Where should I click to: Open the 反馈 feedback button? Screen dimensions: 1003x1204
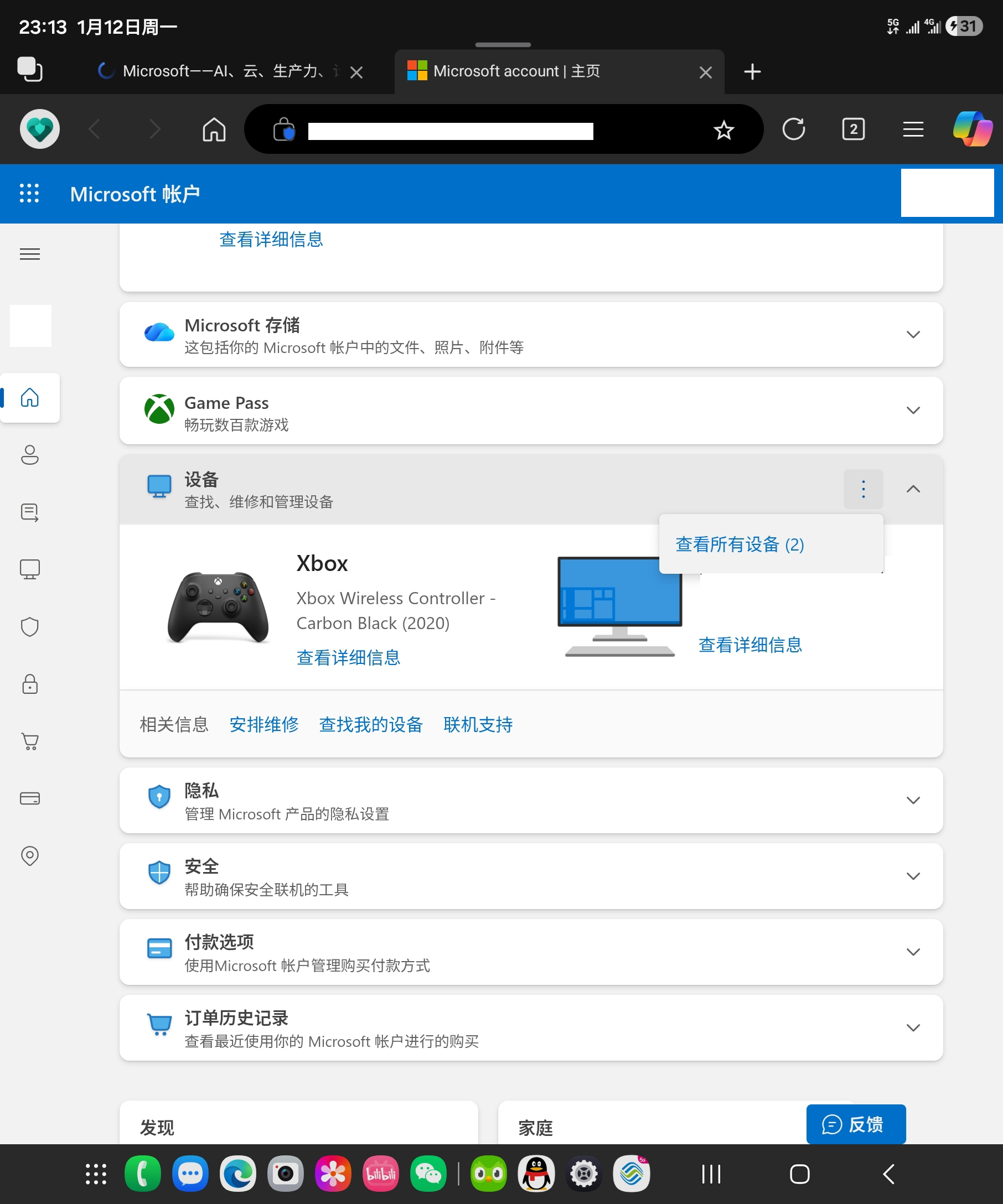click(x=856, y=1125)
